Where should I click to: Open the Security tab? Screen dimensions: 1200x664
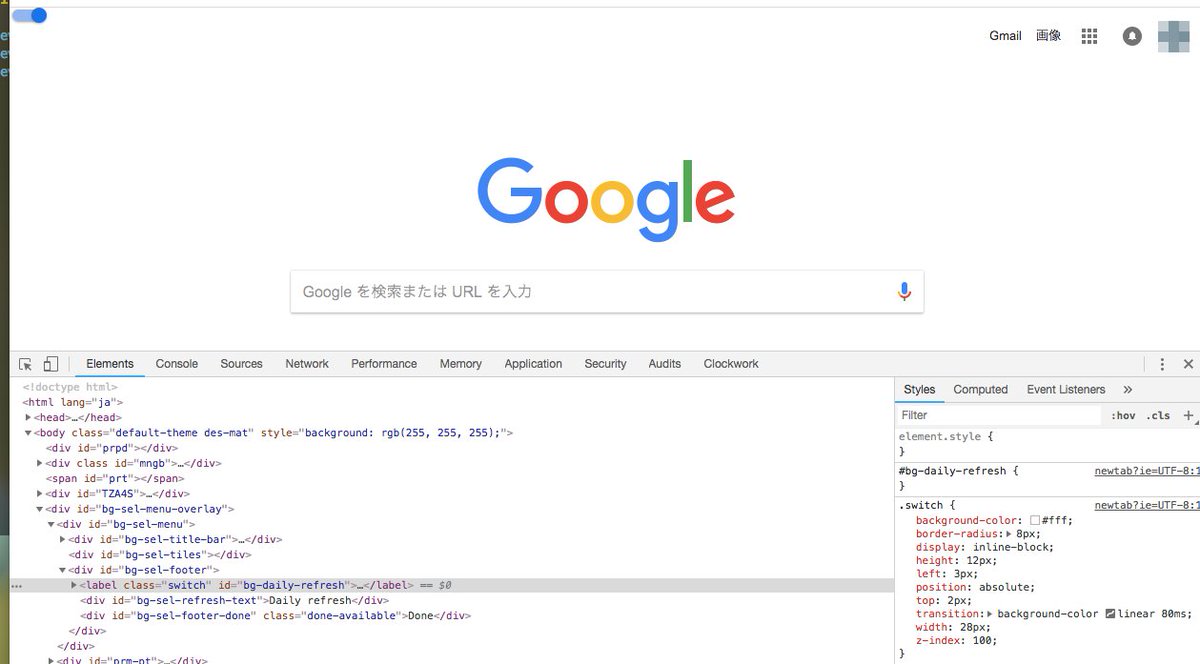point(605,364)
